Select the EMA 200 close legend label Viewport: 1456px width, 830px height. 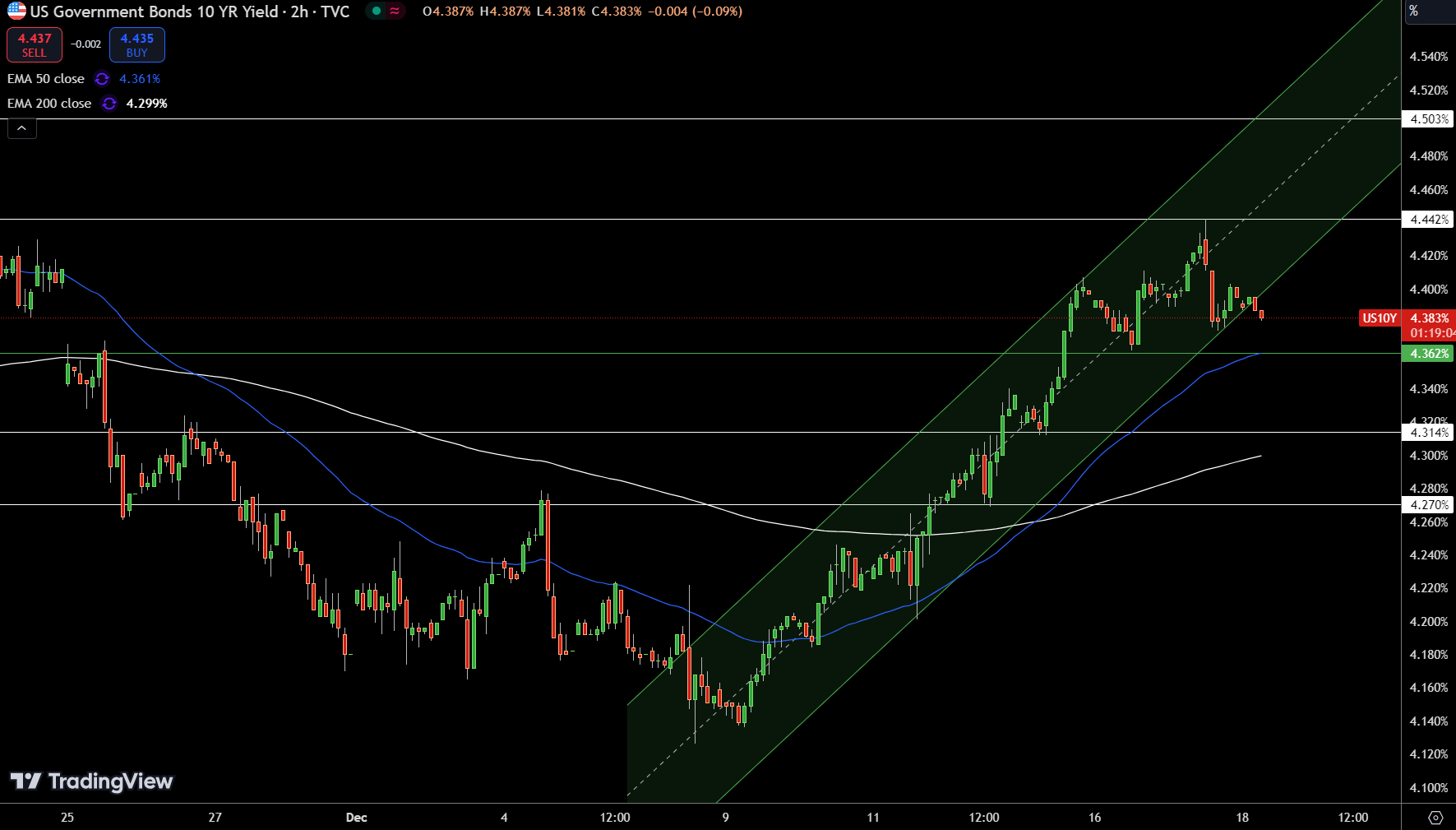[49, 104]
